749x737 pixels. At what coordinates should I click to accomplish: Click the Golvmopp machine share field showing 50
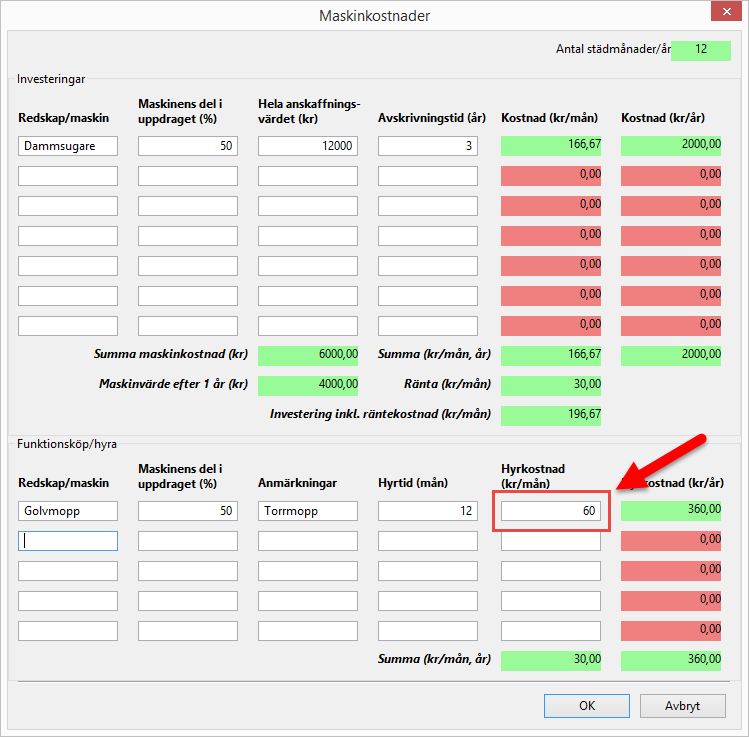point(188,511)
